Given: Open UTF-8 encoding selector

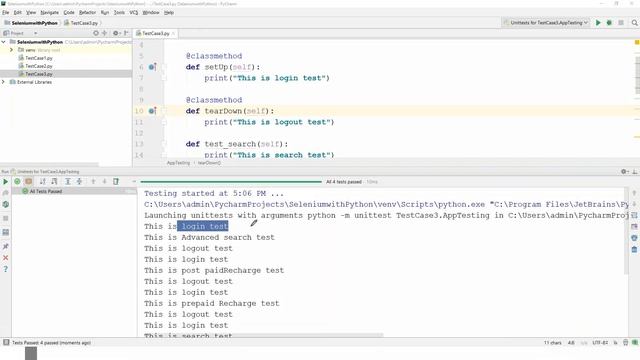Looking at the screenshot, I should (600, 343).
